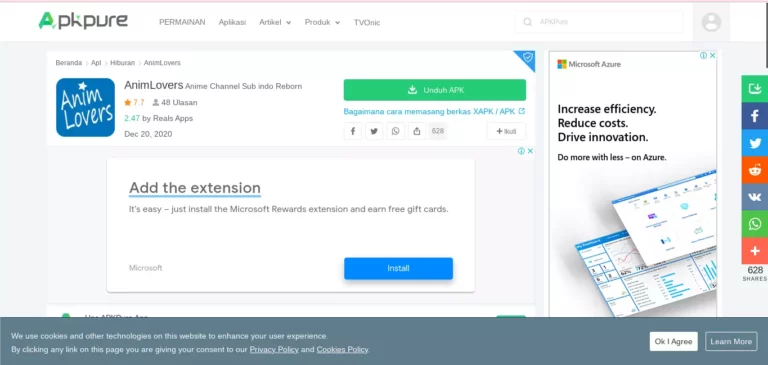Open ad info icon on Rewards ad
This screenshot has width=768, height=365.
tap(521, 151)
